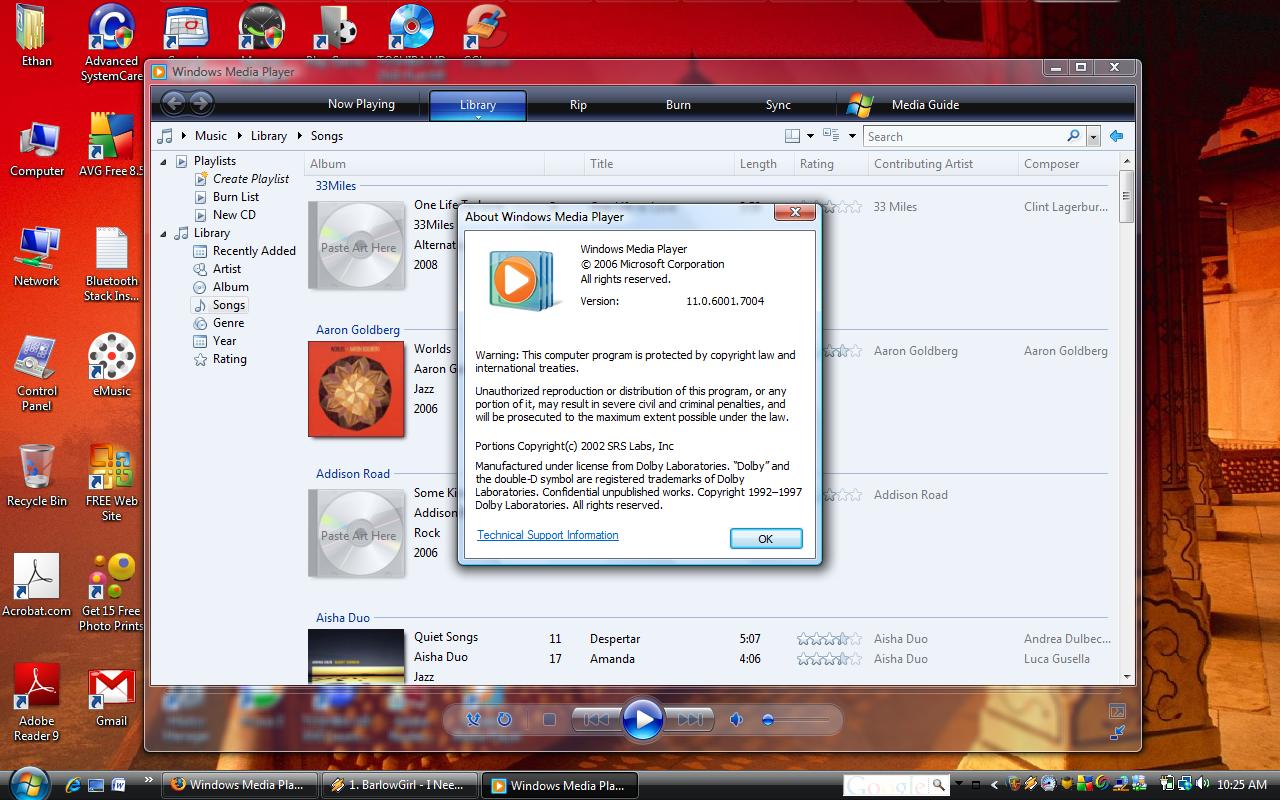Open the Recycle Bin desktop icon
Screen dimensions: 1280x800
37,475
